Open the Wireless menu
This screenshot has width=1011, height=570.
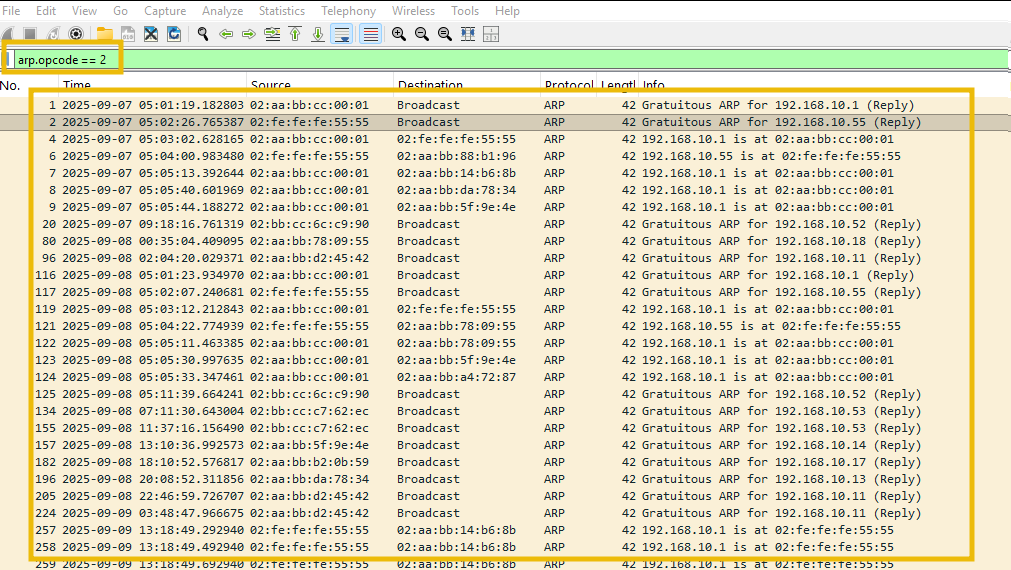click(413, 11)
